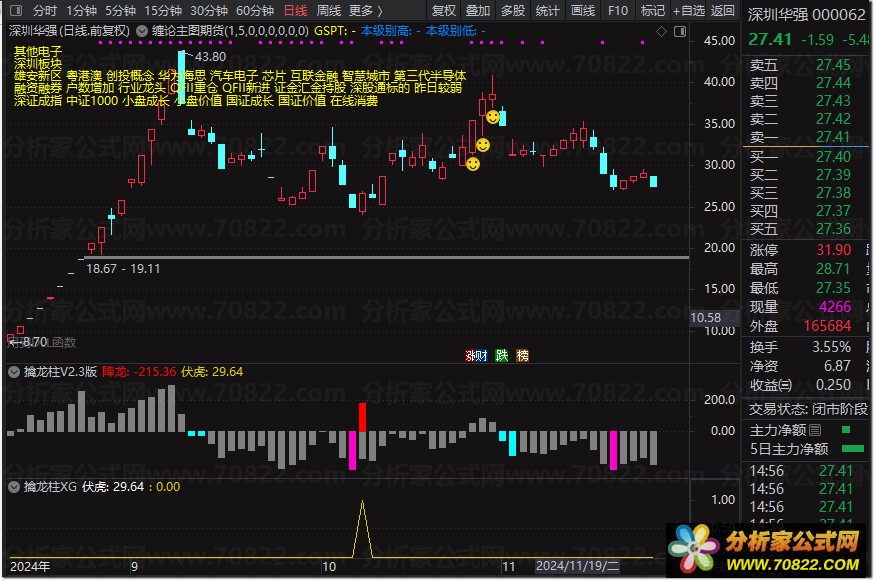Expand the 更多 timeframe options

(x=366, y=11)
